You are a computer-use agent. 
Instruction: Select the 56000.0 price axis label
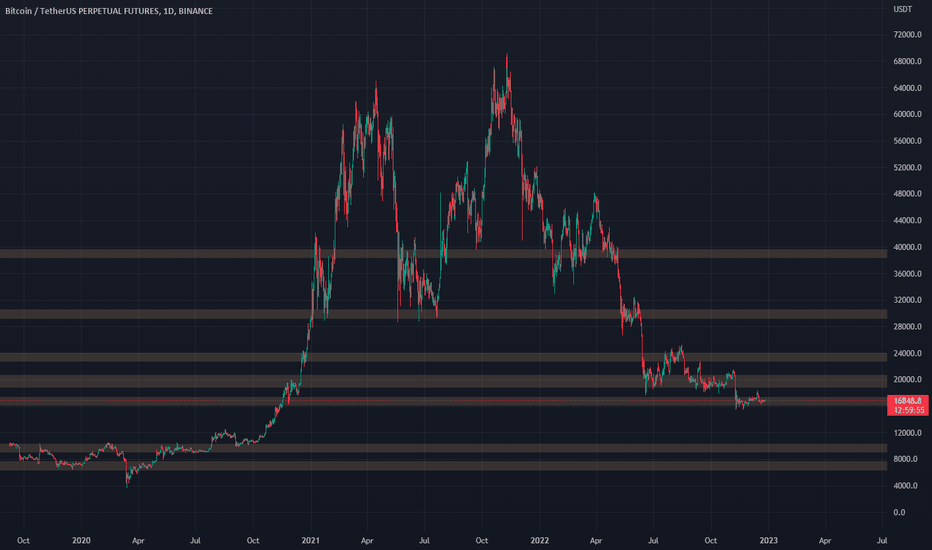907,141
